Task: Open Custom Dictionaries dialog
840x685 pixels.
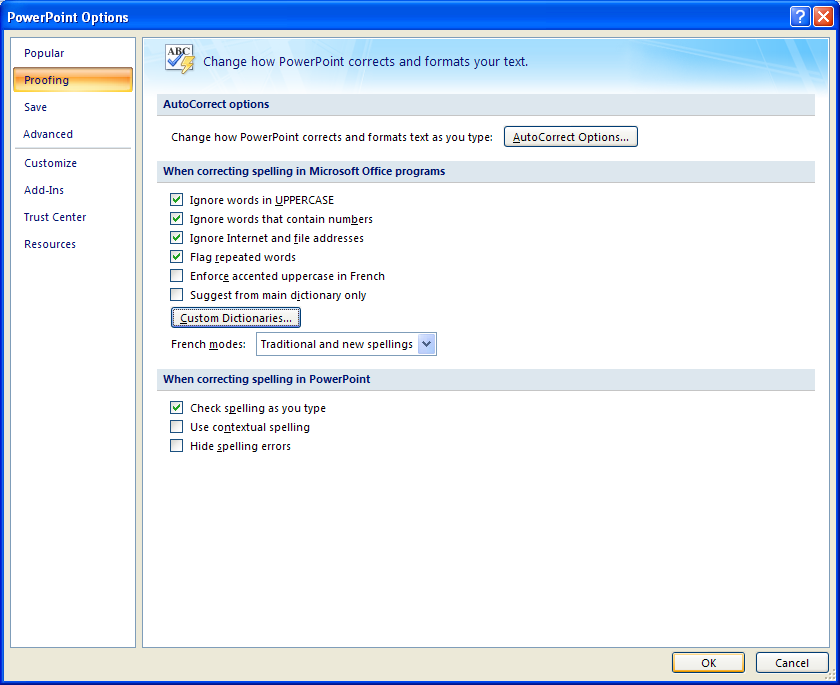Action: pos(236,318)
